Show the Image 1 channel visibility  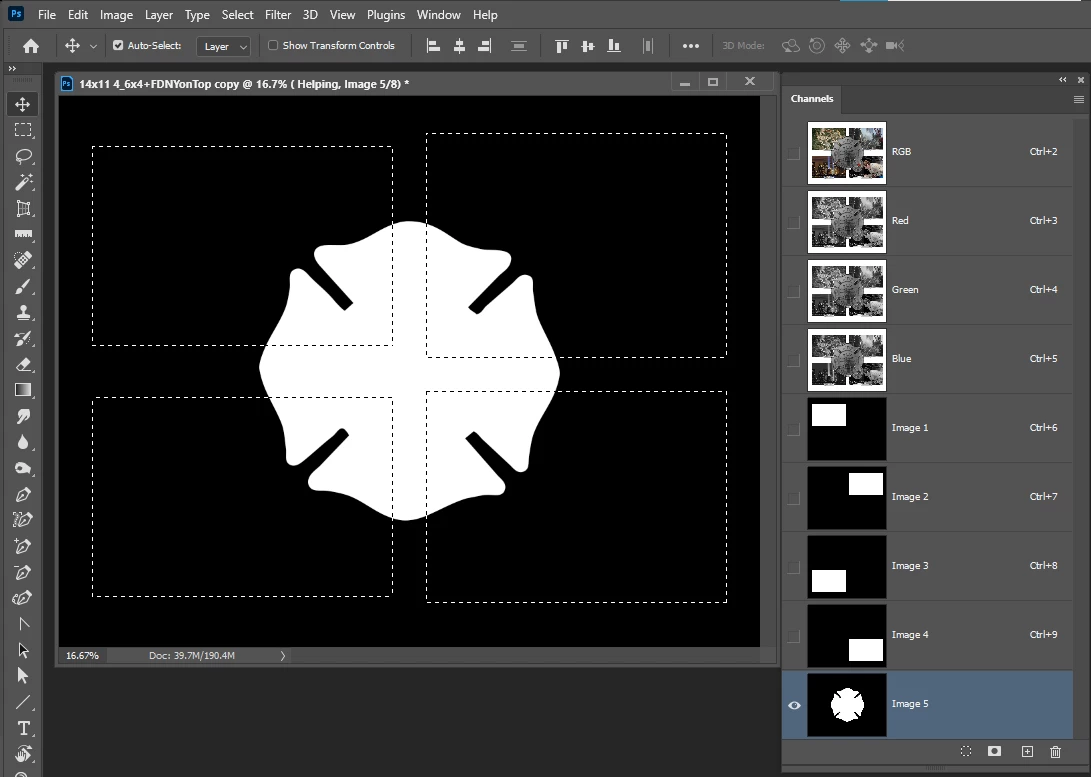coord(794,429)
